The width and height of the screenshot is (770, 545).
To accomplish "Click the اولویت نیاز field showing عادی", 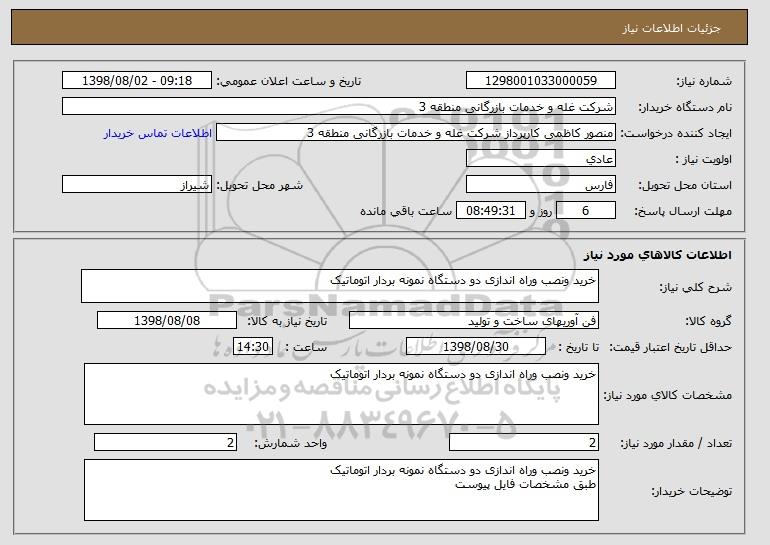I will tap(541, 159).
